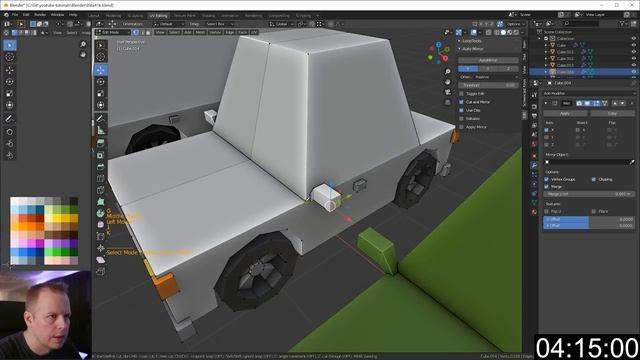640x360 pixels.
Task: Select the Poly Build tool
Action: 101,202
